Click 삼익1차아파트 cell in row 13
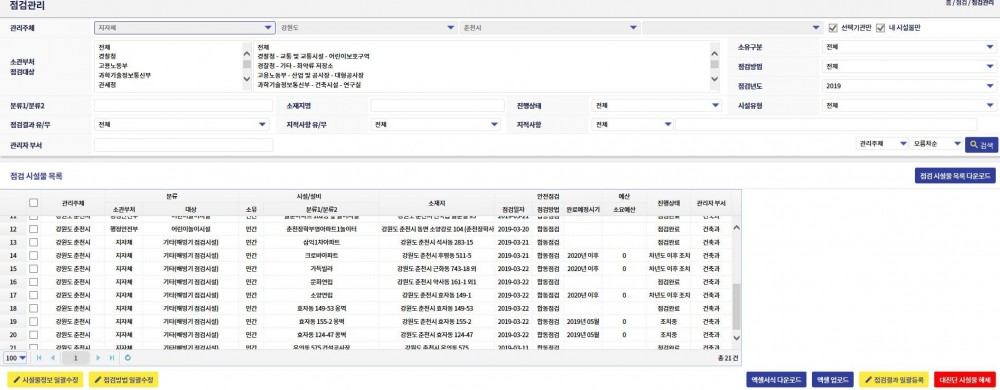 click(321, 243)
